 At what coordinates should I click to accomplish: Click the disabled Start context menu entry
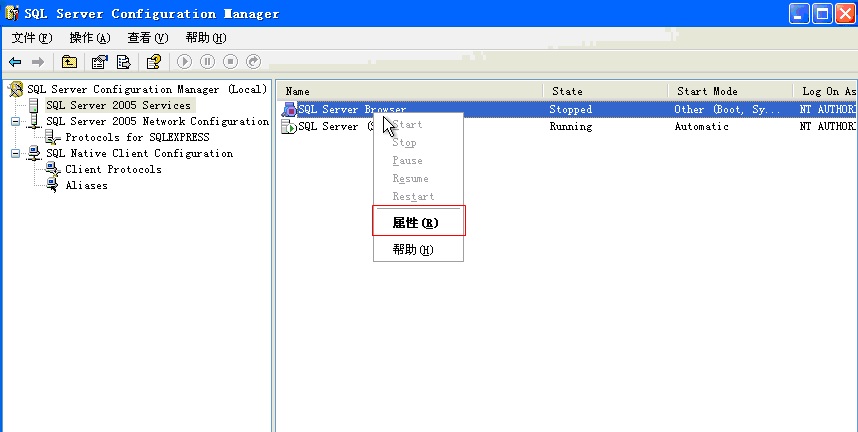point(419,125)
